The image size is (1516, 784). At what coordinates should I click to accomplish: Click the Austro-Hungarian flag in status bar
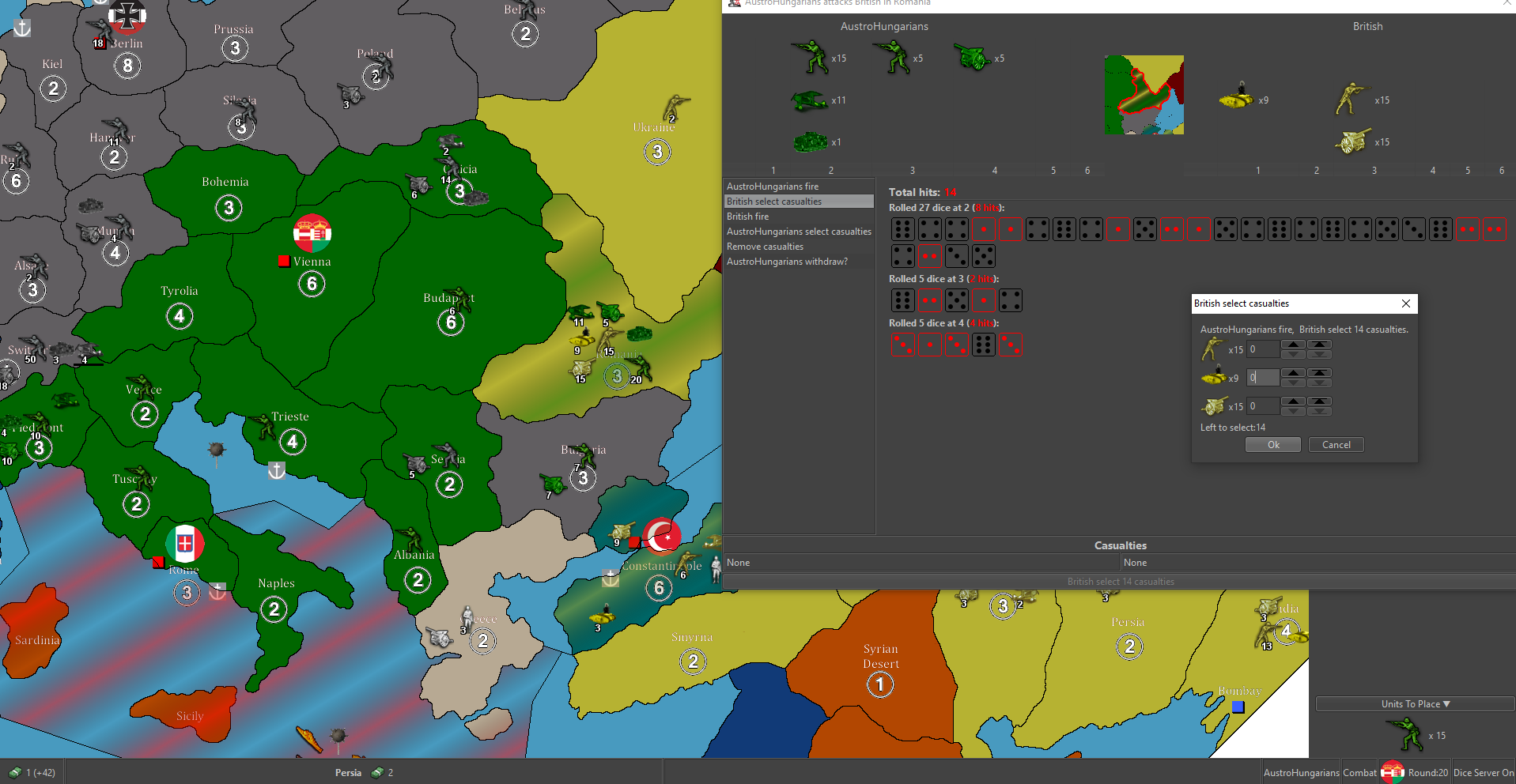pyautogui.click(x=1392, y=772)
